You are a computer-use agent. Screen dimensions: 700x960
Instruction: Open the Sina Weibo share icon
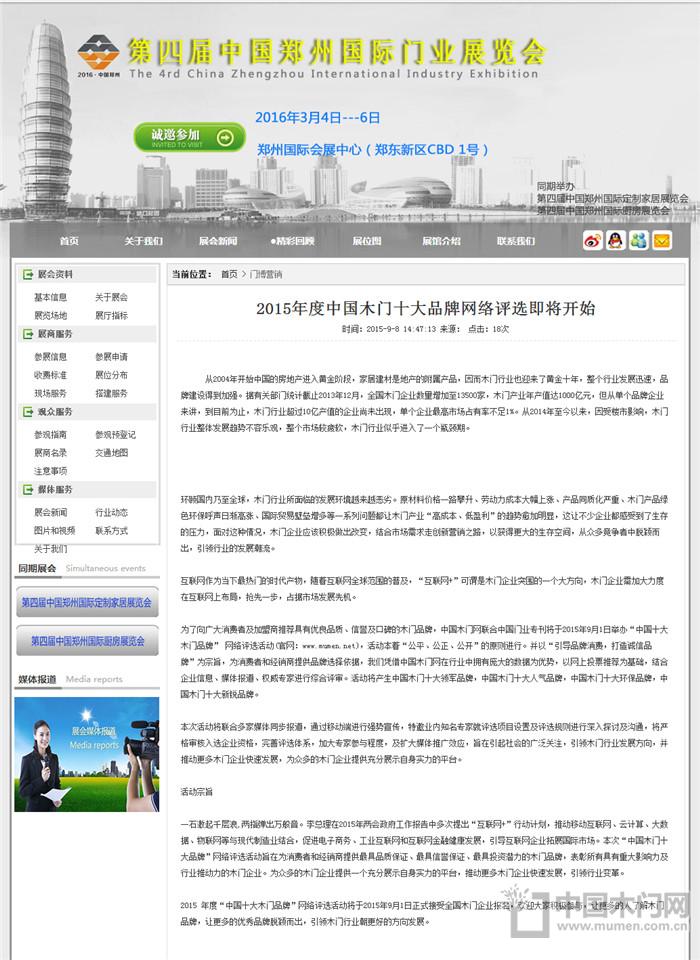592,241
